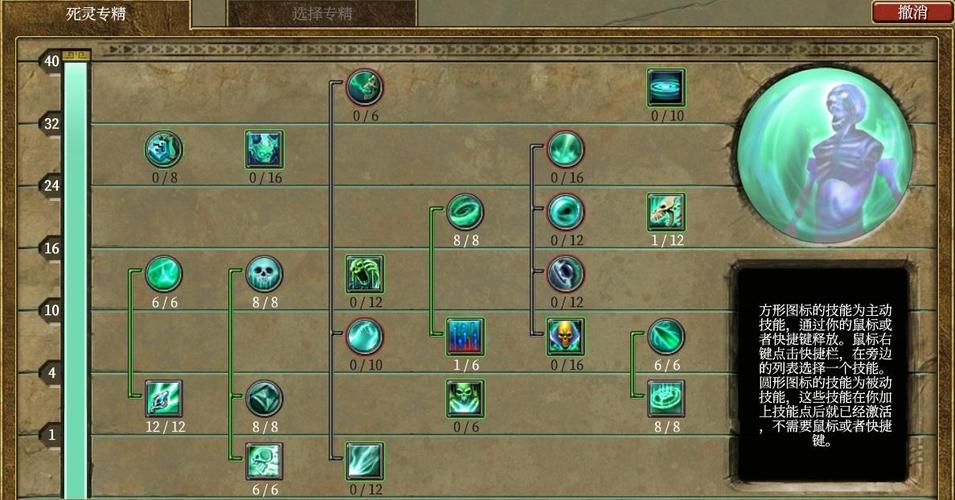Switch to the 选择专精 tab
This screenshot has height=500, width=955.
tap(322, 13)
